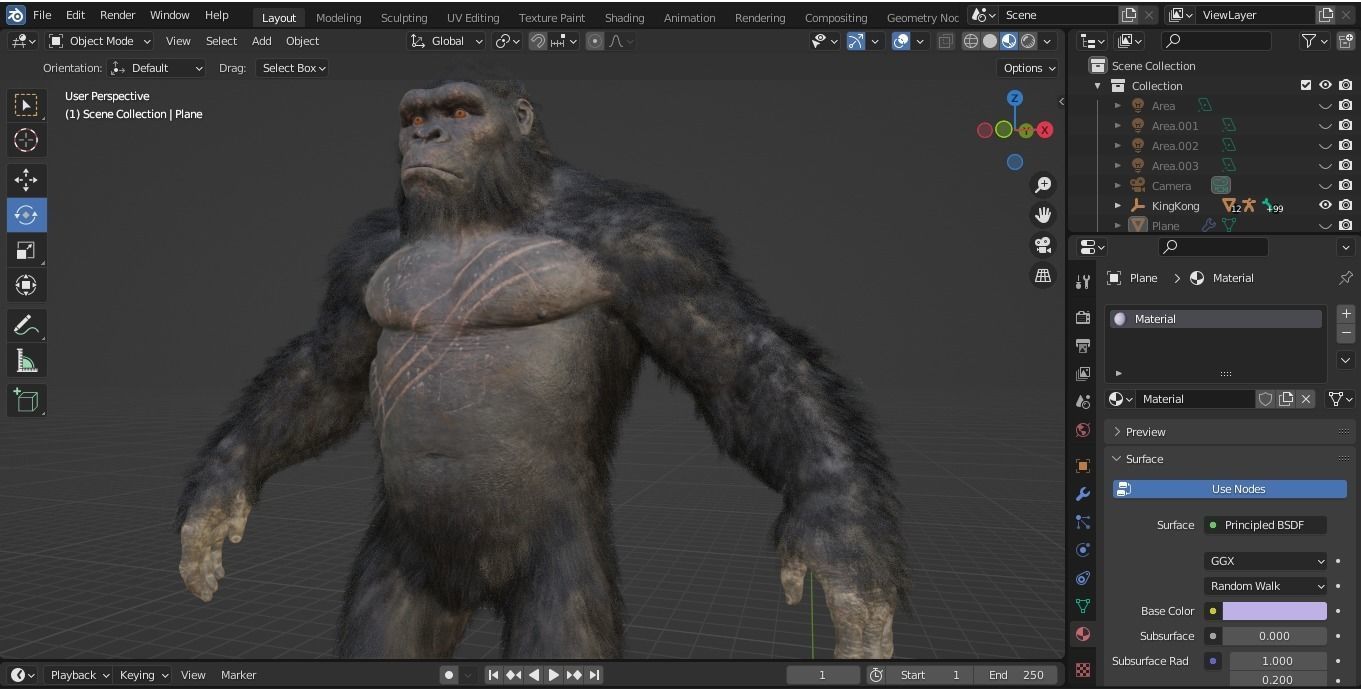This screenshot has width=1361, height=689.
Task: Toggle fake user shield for Material
Action: (x=1265, y=399)
